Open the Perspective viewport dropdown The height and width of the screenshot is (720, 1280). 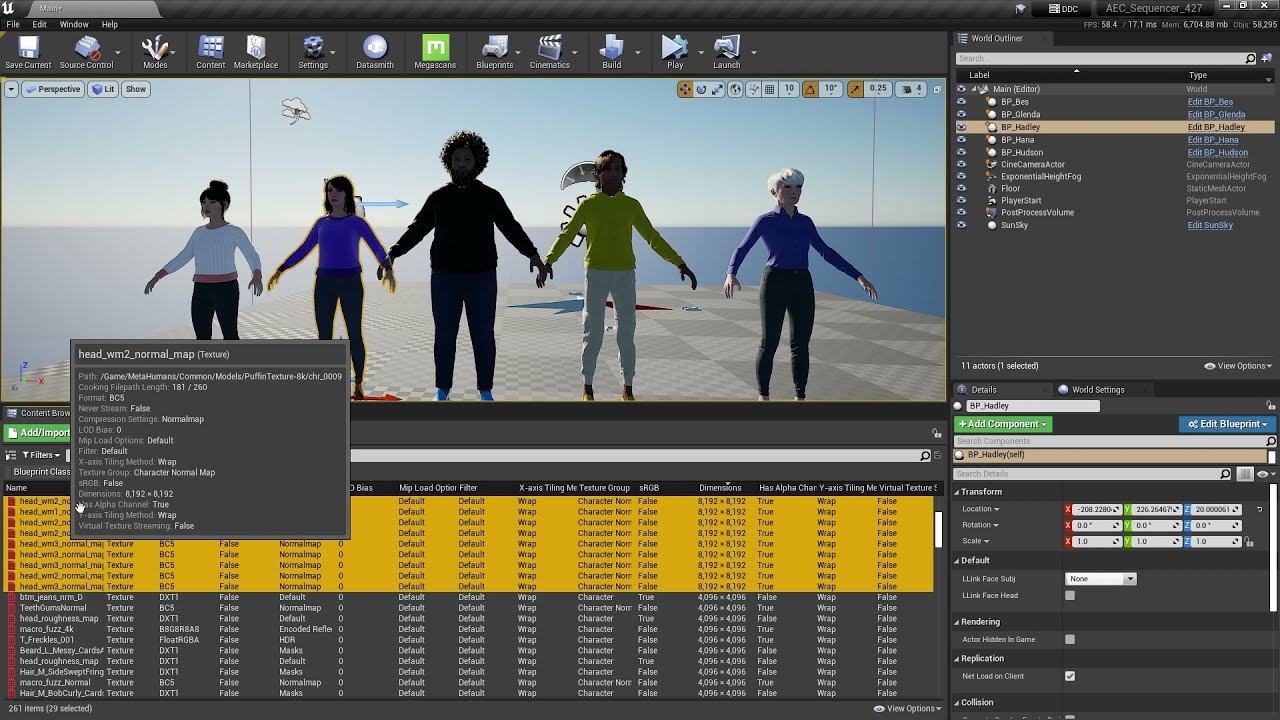(x=53, y=89)
